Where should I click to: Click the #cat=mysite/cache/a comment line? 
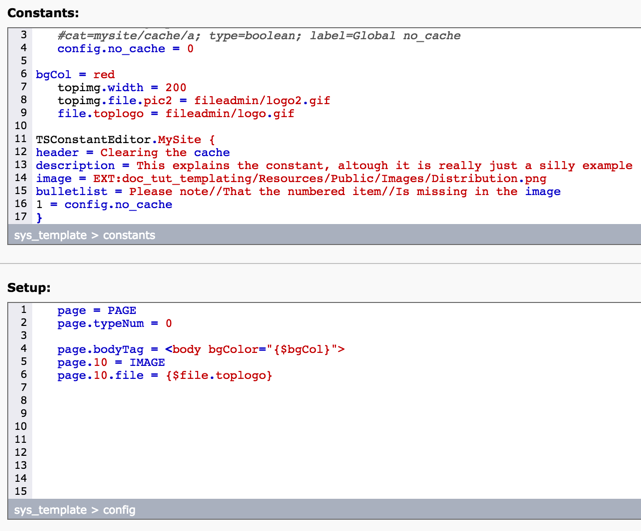coord(258,35)
